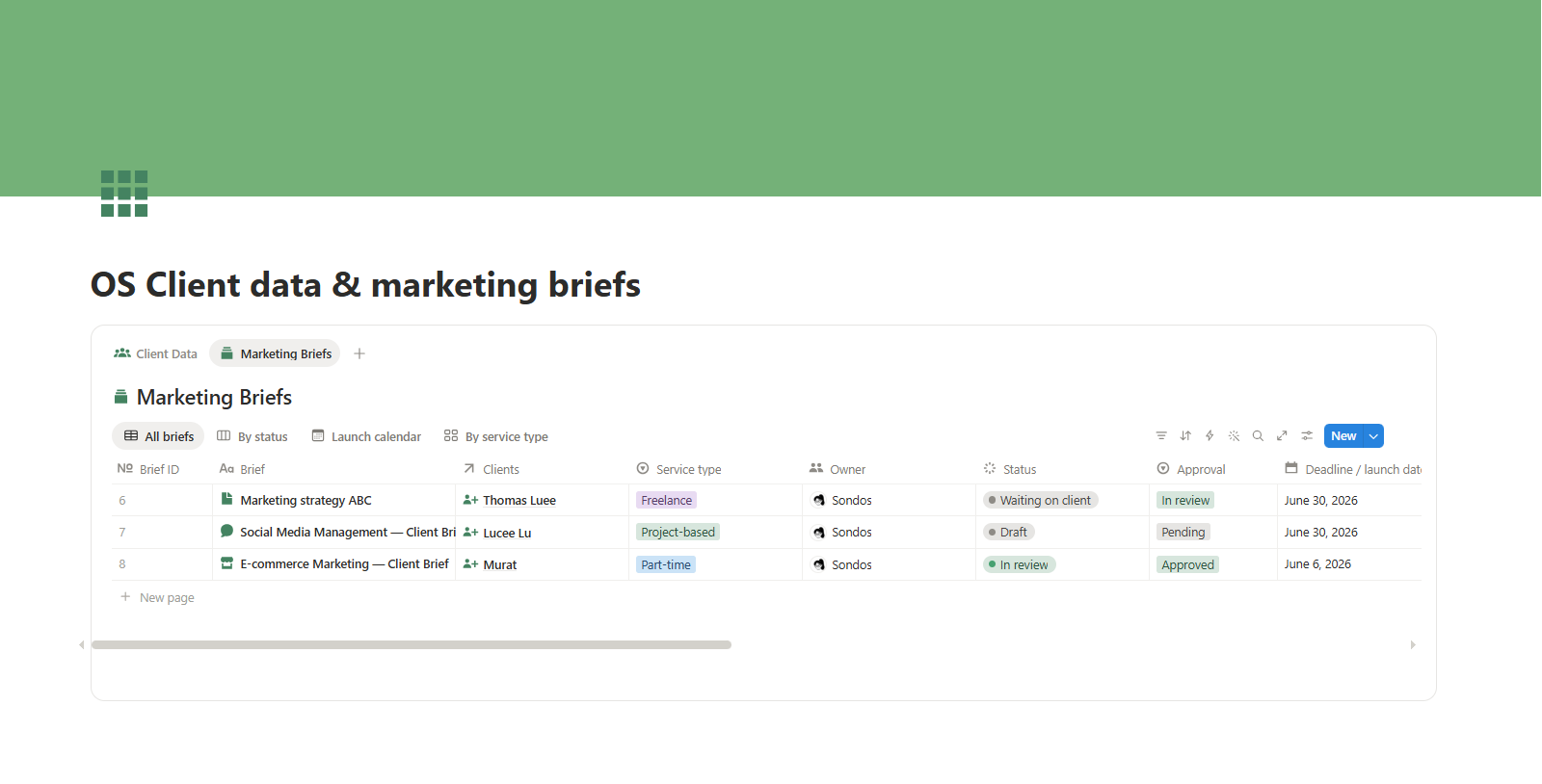This screenshot has width=1542, height=784.
Task: Open the Clients column header menu
Action: click(491, 469)
